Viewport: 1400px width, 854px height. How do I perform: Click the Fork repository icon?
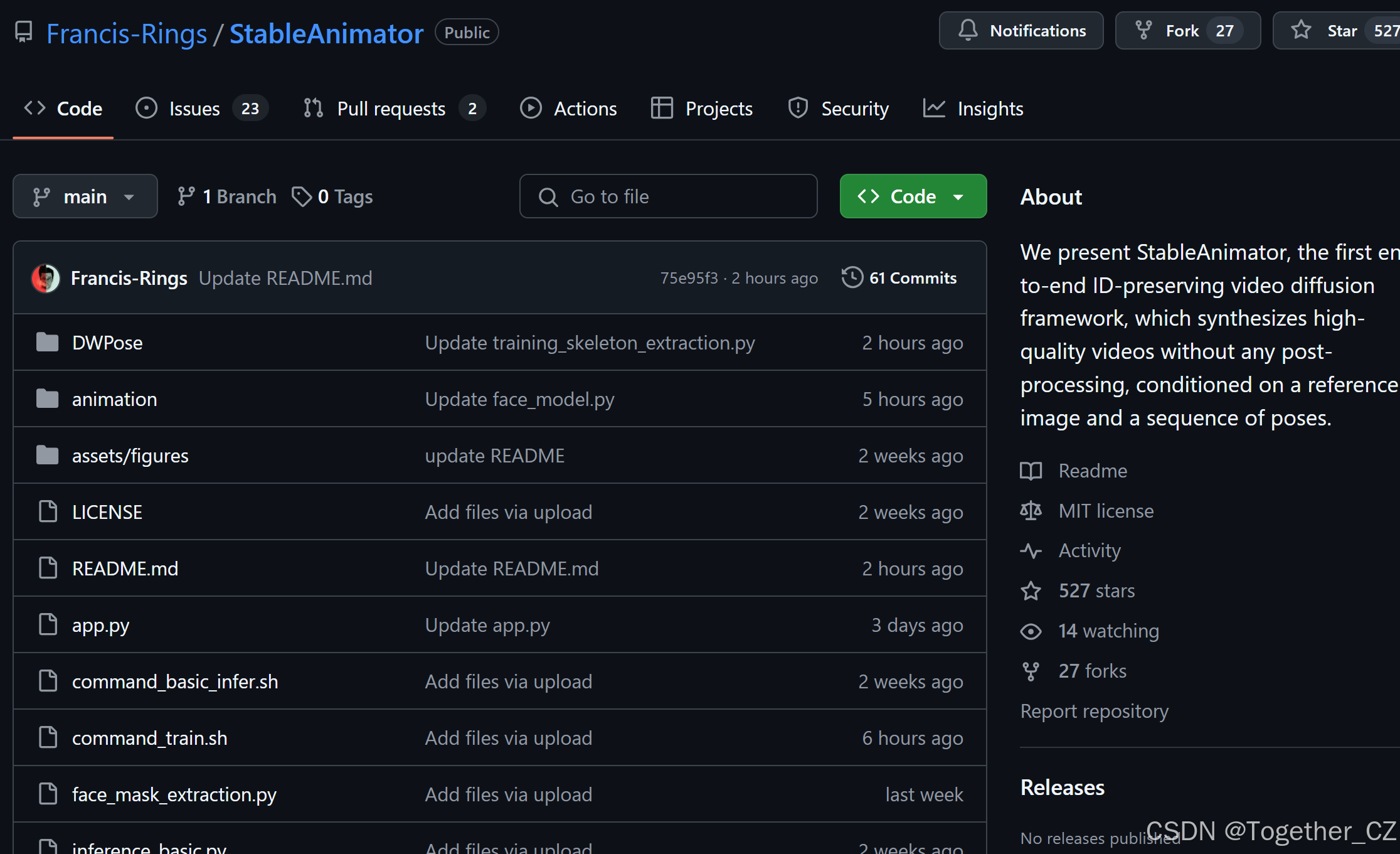(1143, 30)
